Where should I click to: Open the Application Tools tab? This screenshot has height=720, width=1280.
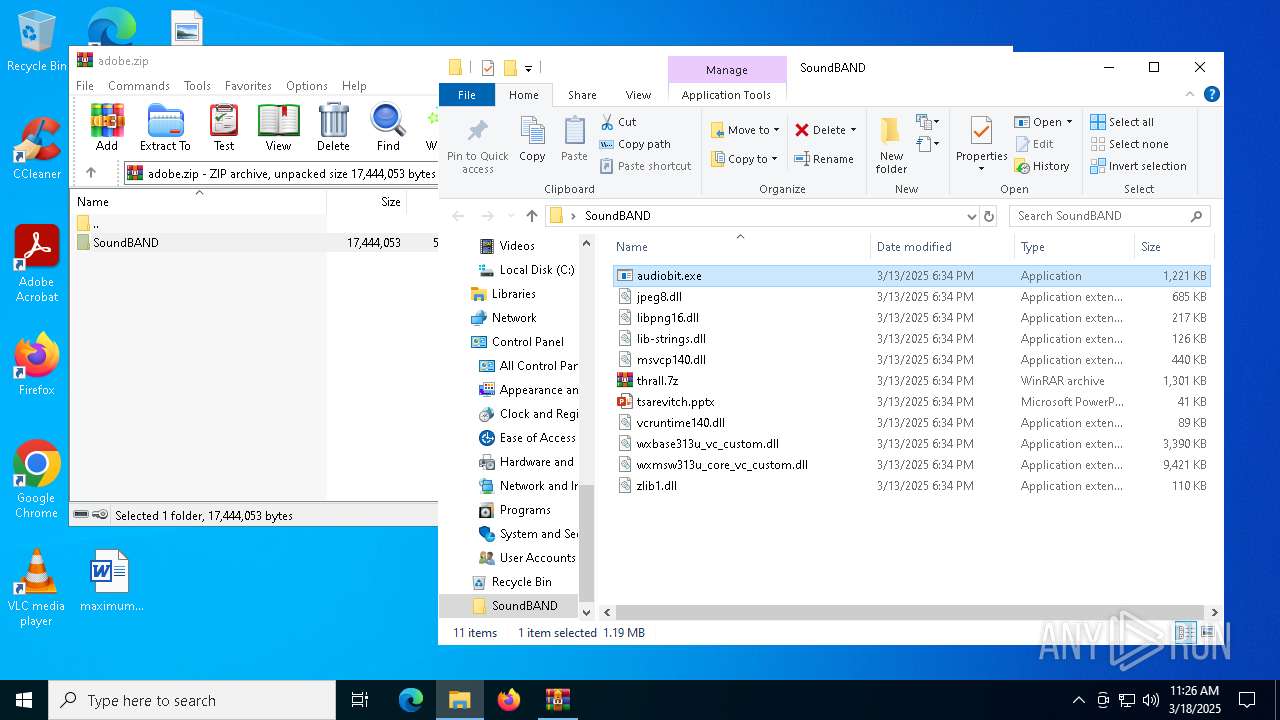(x=726, y=95)
